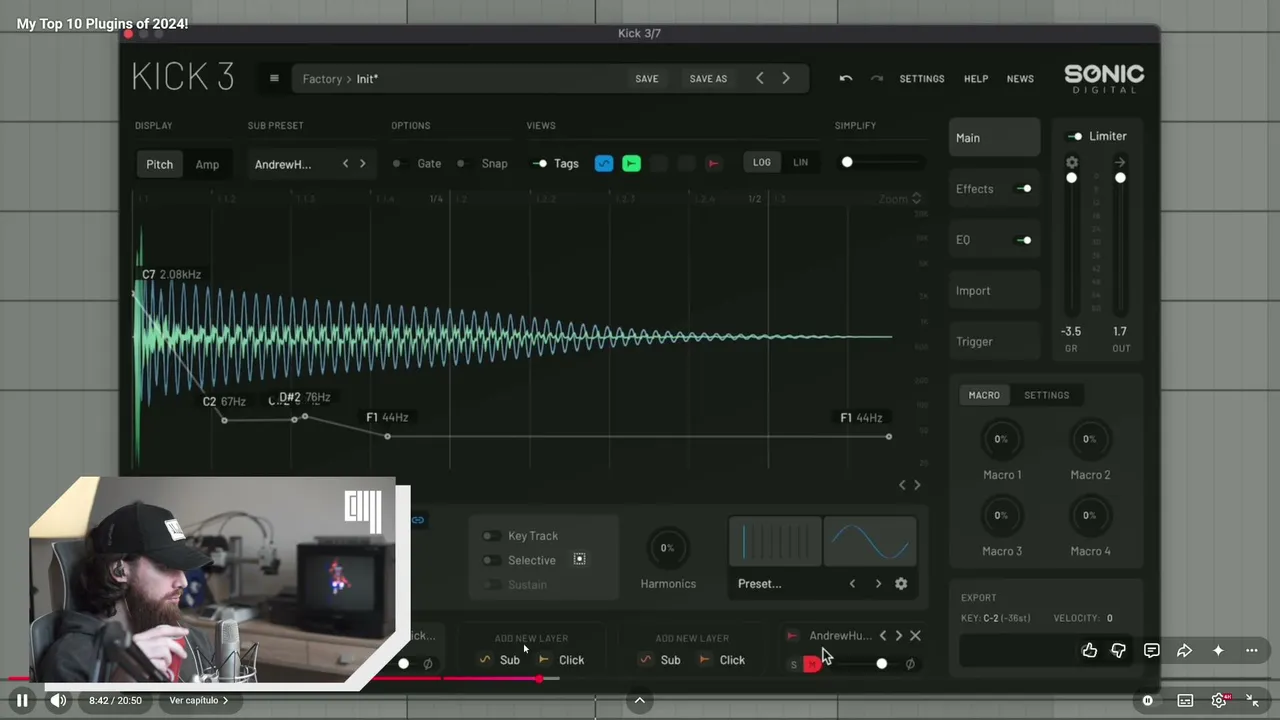The image size is (1280, 720).
Task: Share the video with the arrow icon
Action: point(1184,651)
